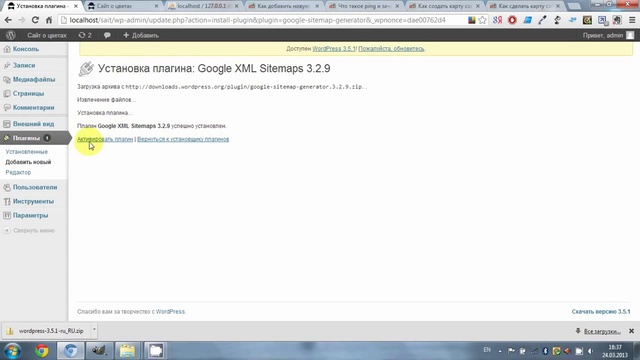Open Медиафайлы in the sidebar

coord(34,80)
